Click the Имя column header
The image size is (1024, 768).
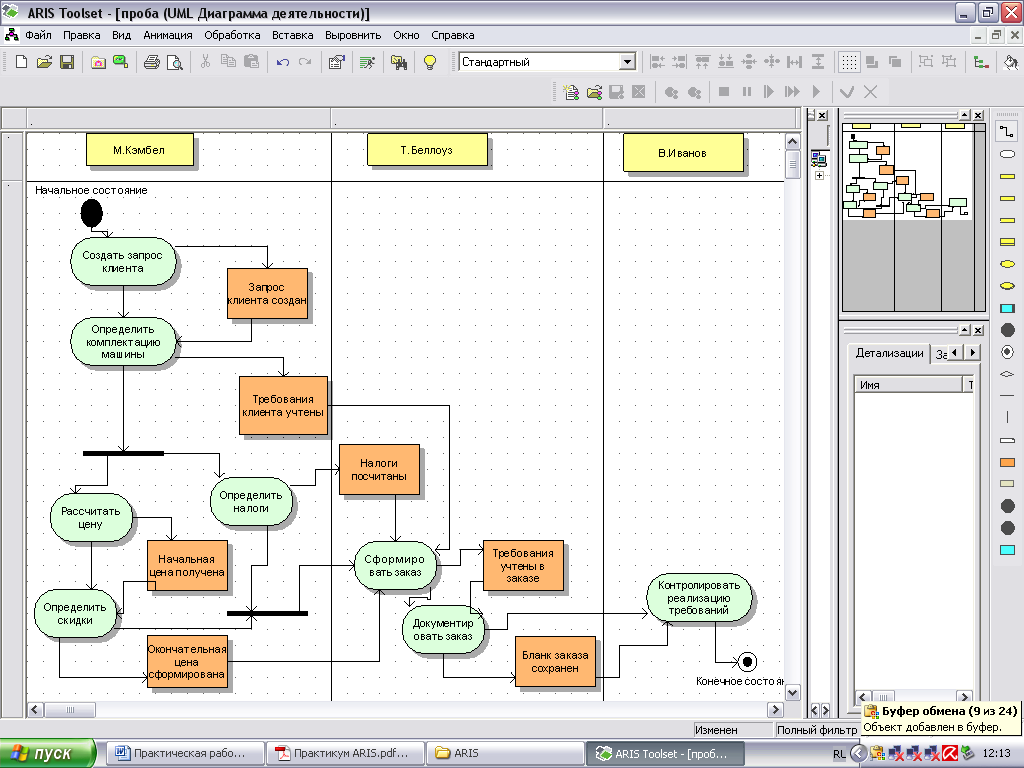point(908,385)
